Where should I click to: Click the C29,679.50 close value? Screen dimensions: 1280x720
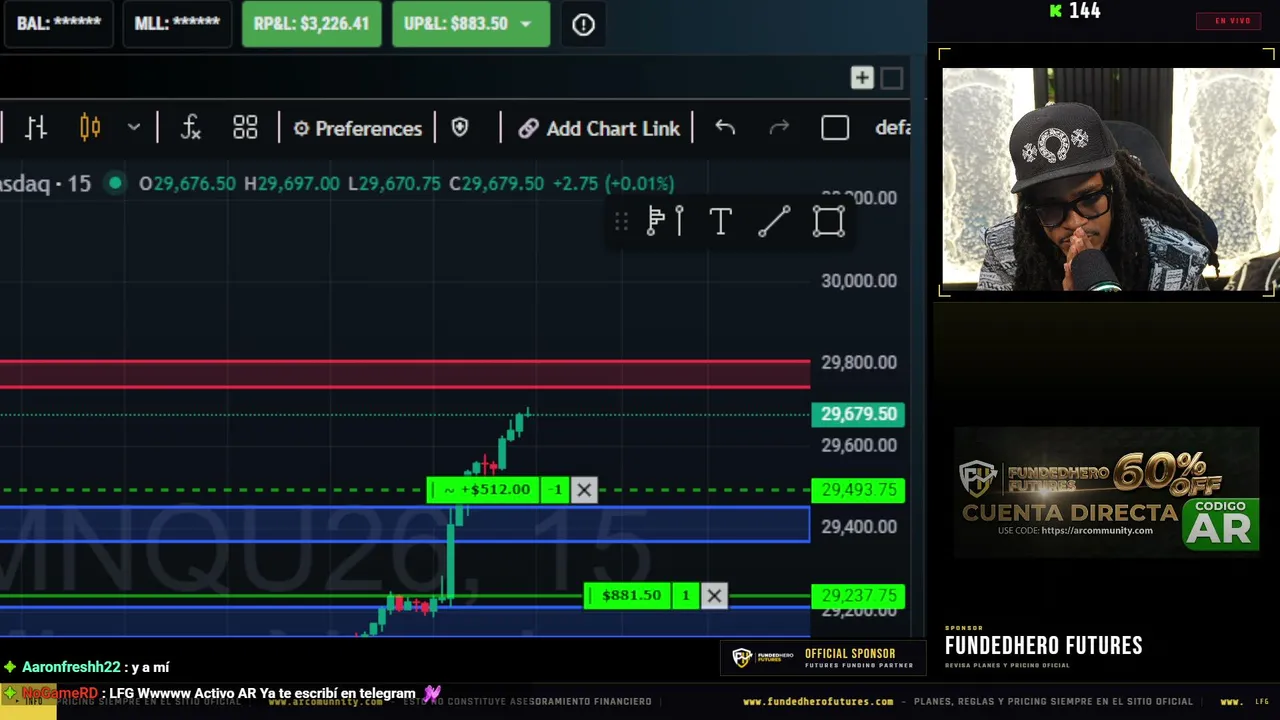tap(496, 184)
